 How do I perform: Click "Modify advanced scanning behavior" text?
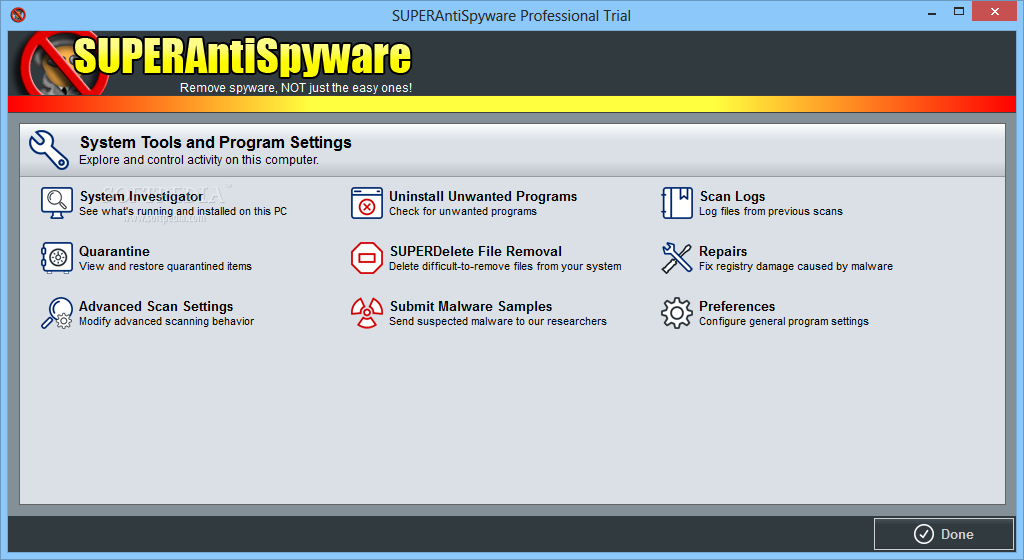coord(167,321)
